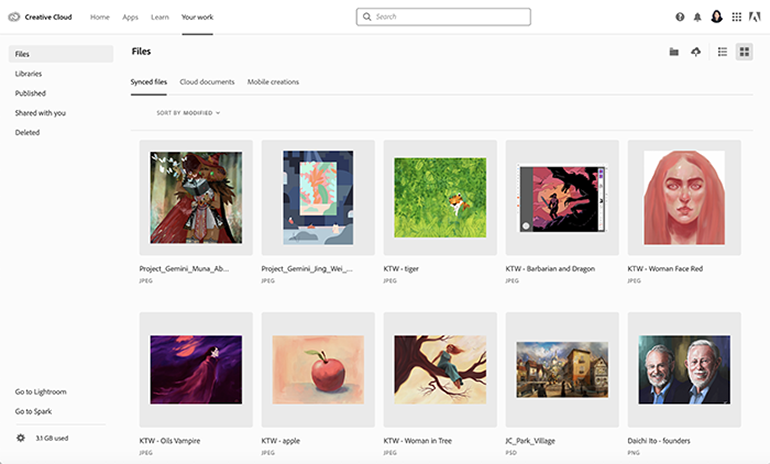Viewport: 770px width, 464px height.
Task: Click the cloud upload icon
Action: pyautogui.click(x=696, y=52)
